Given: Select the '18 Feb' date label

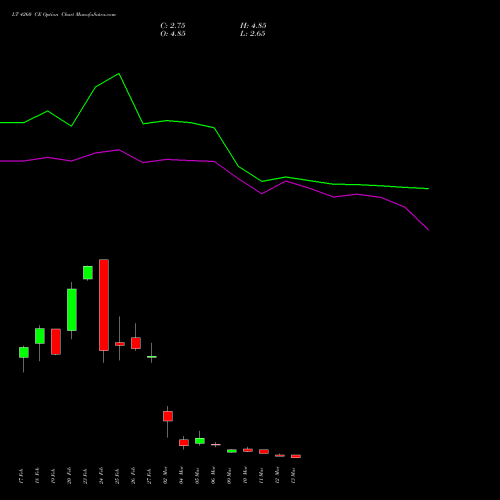Looking at the screenshot, I should coord(37,476).
